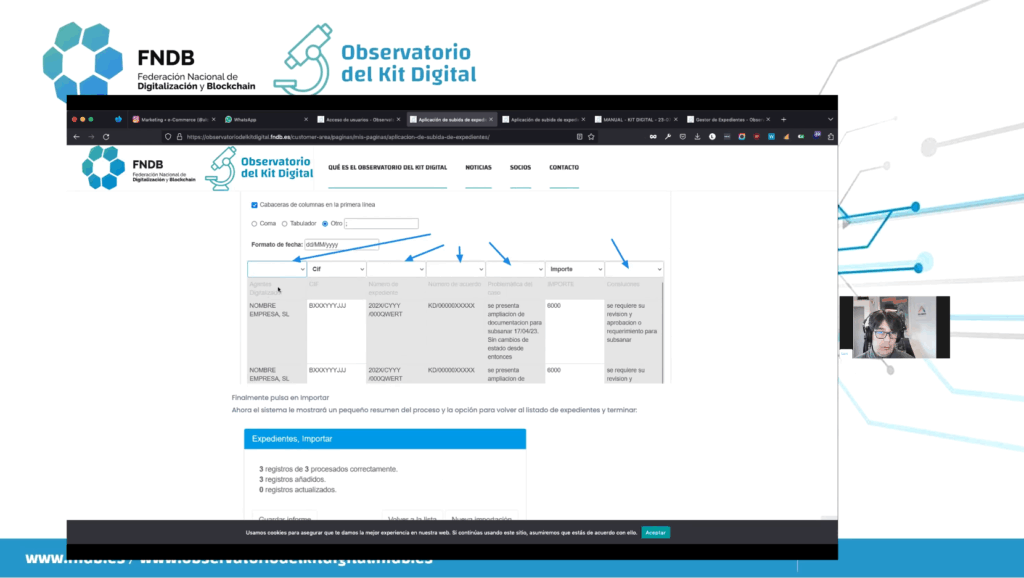Go to the 'CONTACTO' page link
The height and width of the screenshot is (578, 1024).
click(563, 168)
